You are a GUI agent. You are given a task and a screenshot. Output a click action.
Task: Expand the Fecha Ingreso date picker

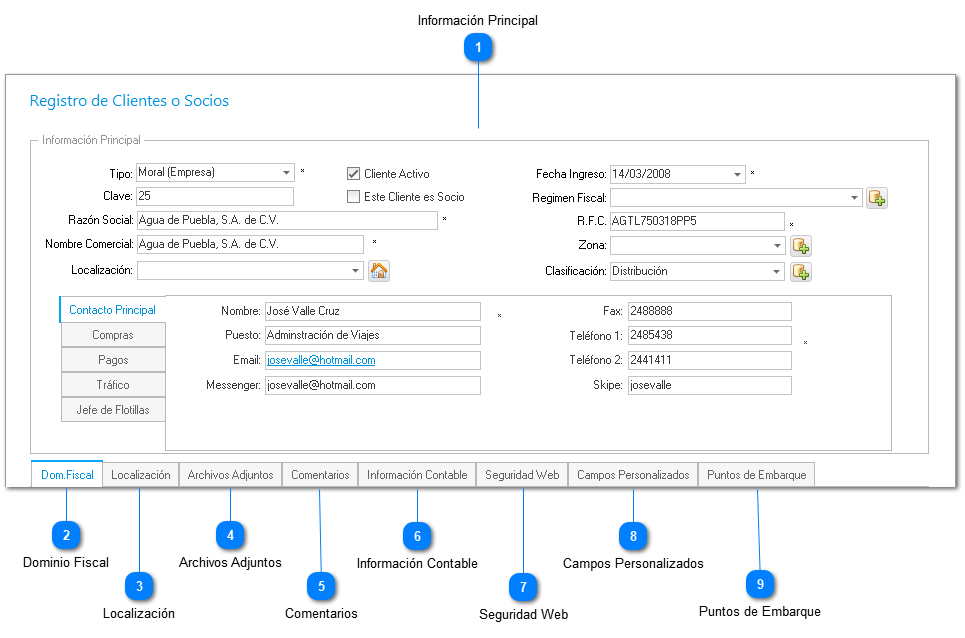737,174
